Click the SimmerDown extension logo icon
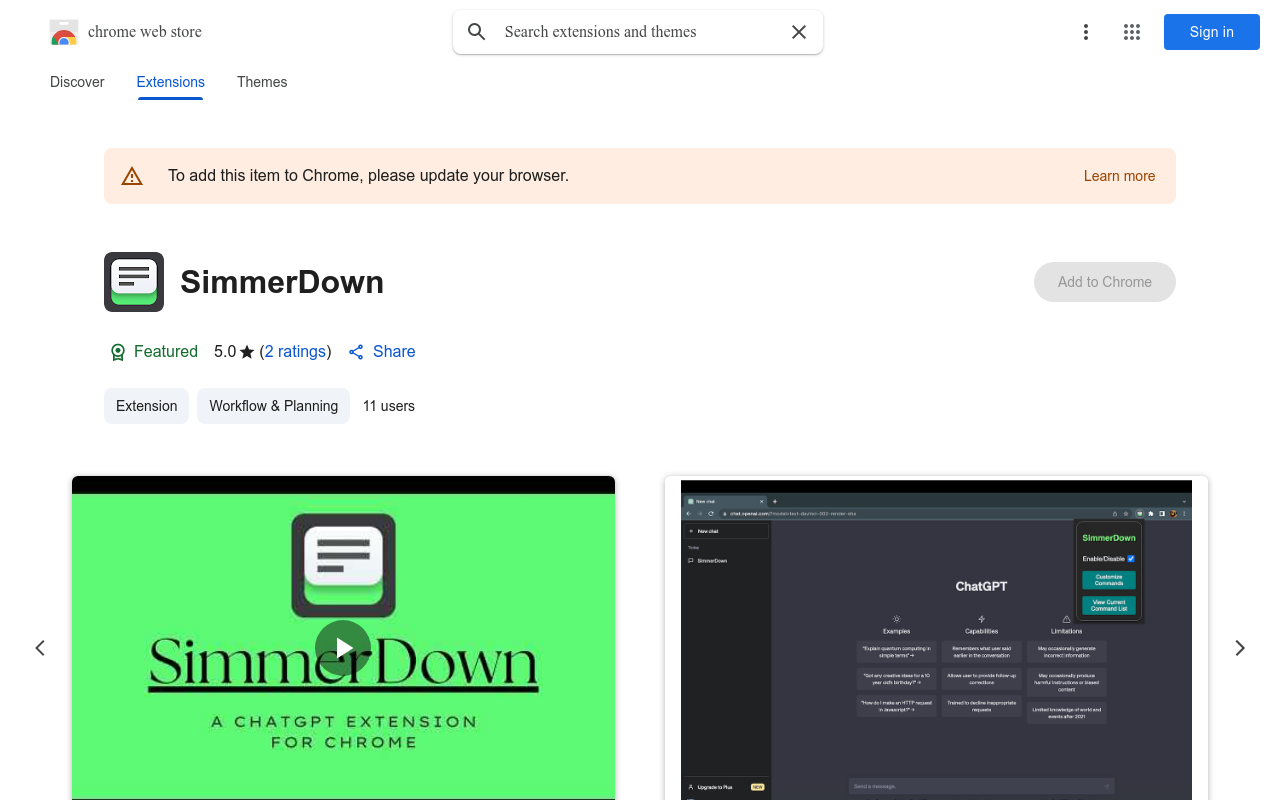 coord(133,281)
